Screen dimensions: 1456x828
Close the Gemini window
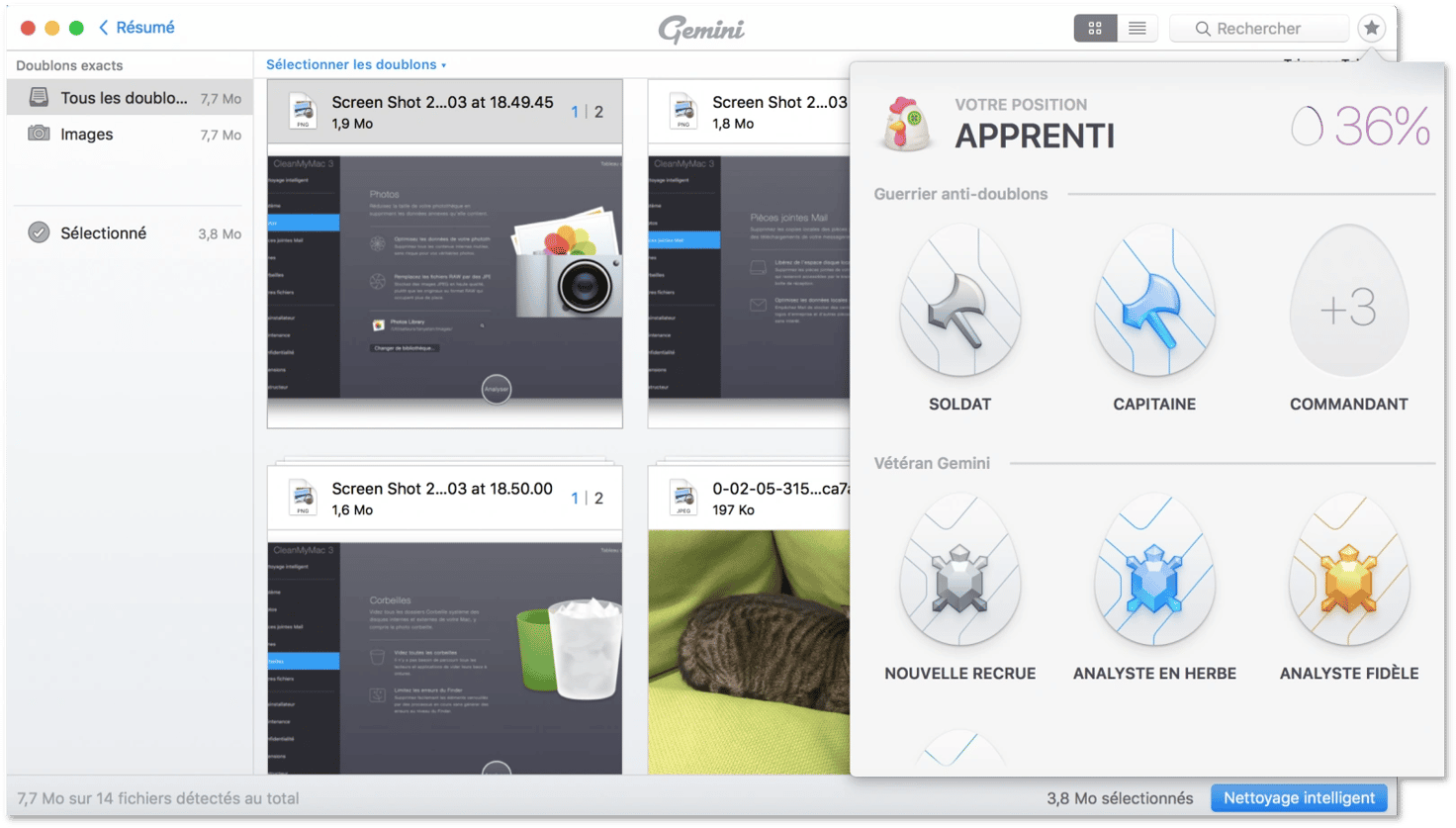(28, 28)
